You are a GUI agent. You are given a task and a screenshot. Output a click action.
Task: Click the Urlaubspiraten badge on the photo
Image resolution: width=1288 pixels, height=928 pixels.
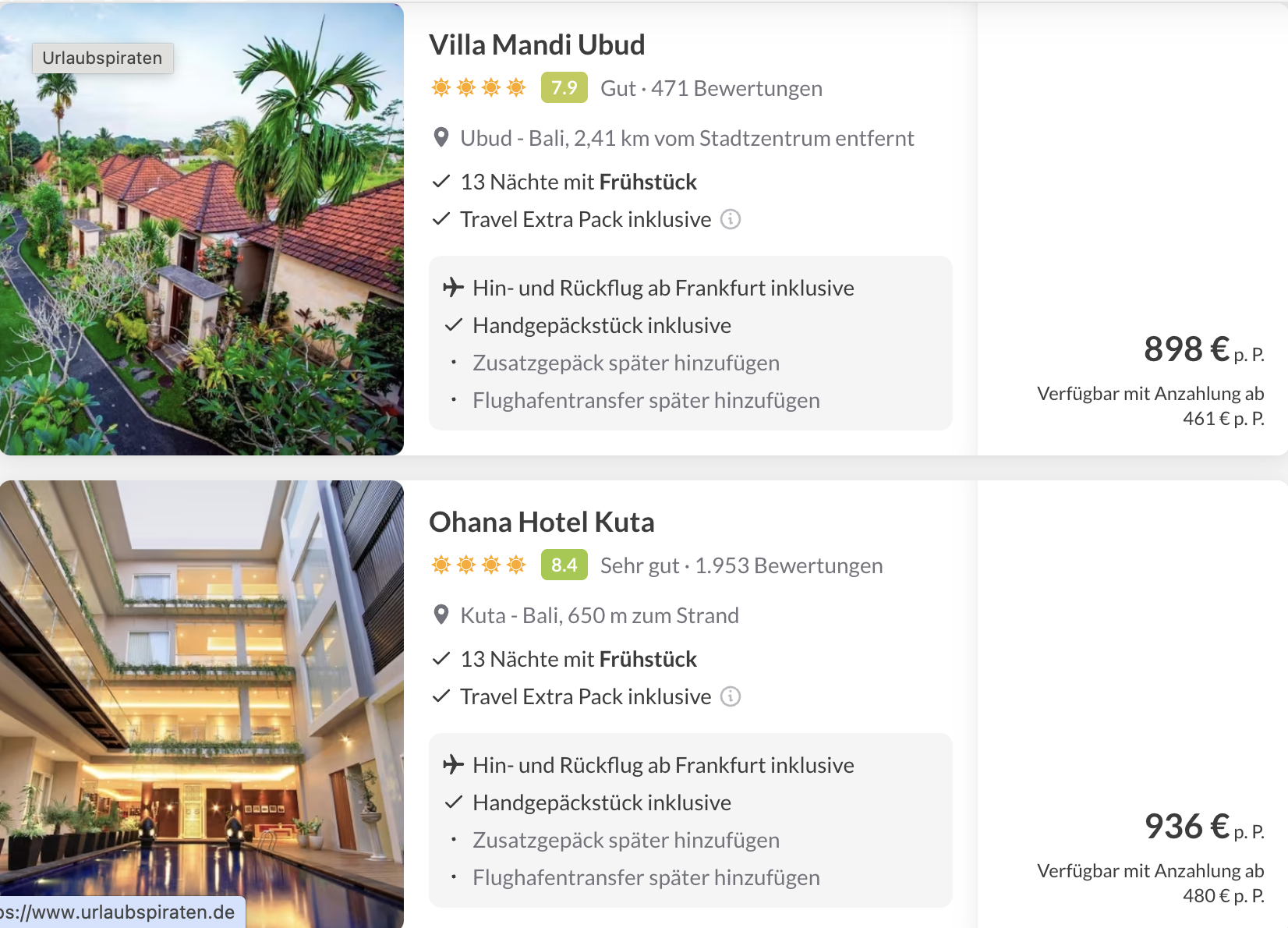coord(102,58)
